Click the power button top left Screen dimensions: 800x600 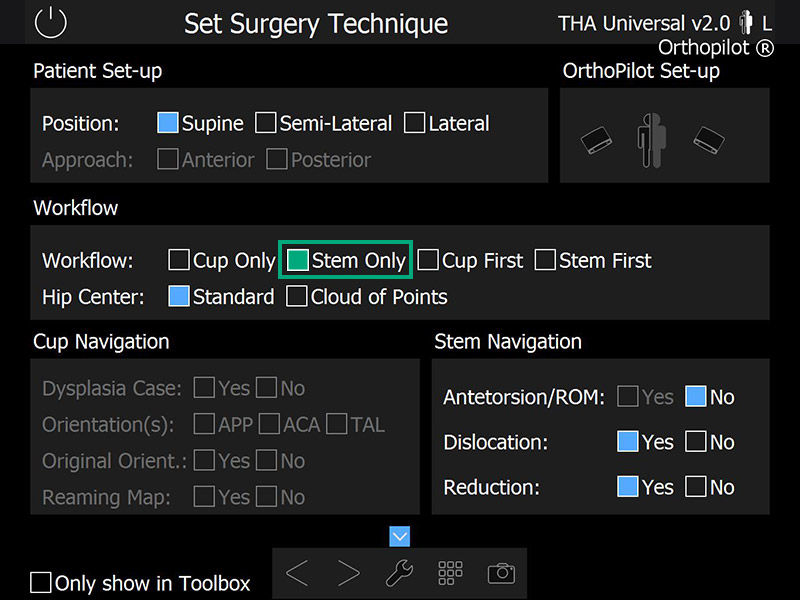pyautogui.click(x=49, y=22)
